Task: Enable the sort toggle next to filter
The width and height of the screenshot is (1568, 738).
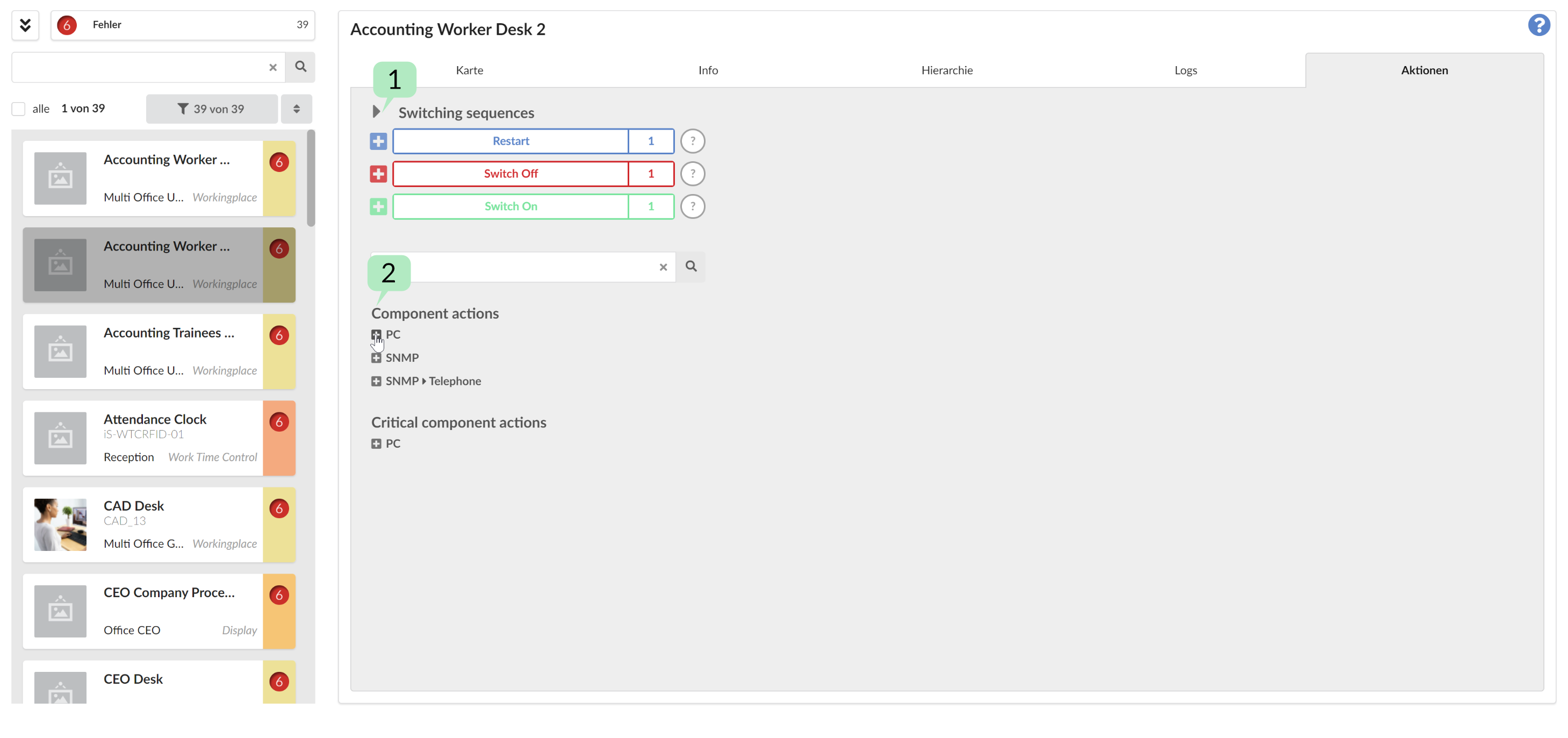Action: pyautogui.click(x=296, y=108)
